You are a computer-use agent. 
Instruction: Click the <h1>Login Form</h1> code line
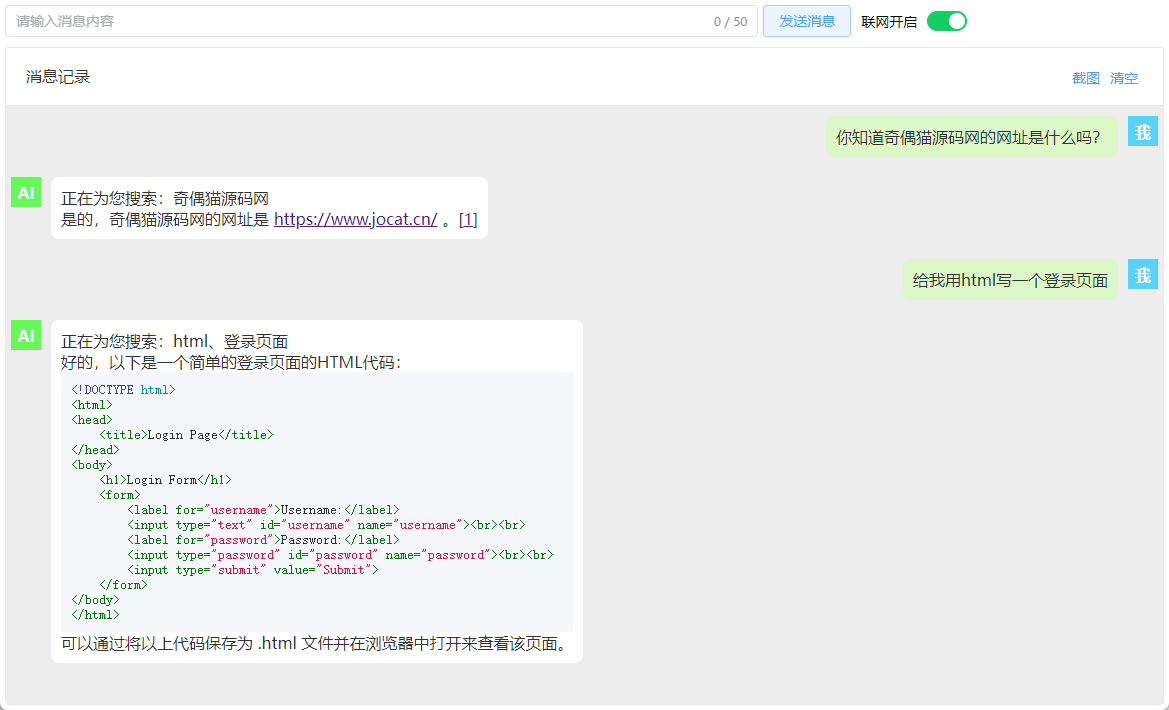pyautogui.click(x=166, y=480)
